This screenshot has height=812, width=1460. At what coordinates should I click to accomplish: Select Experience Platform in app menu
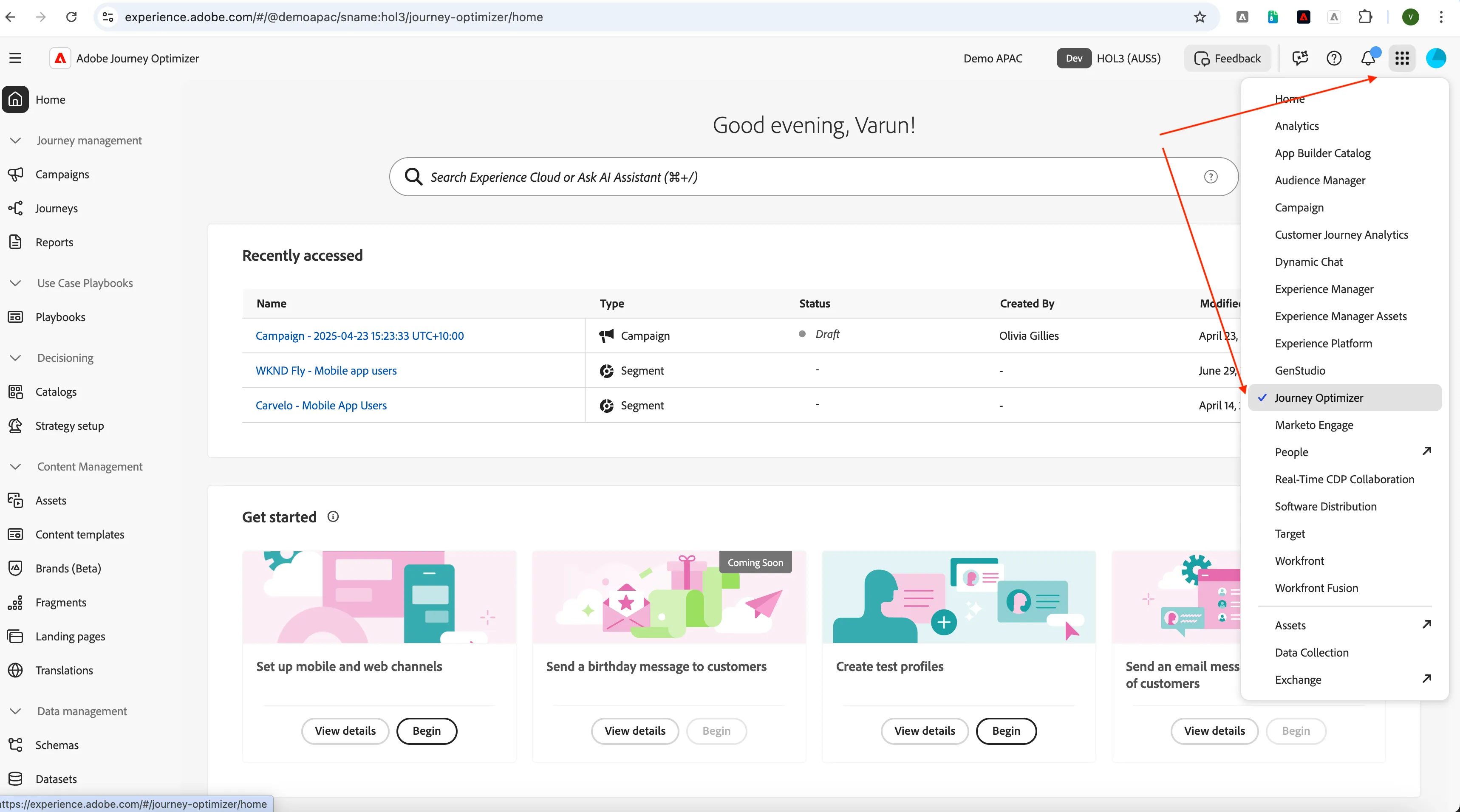[1323, 344]
